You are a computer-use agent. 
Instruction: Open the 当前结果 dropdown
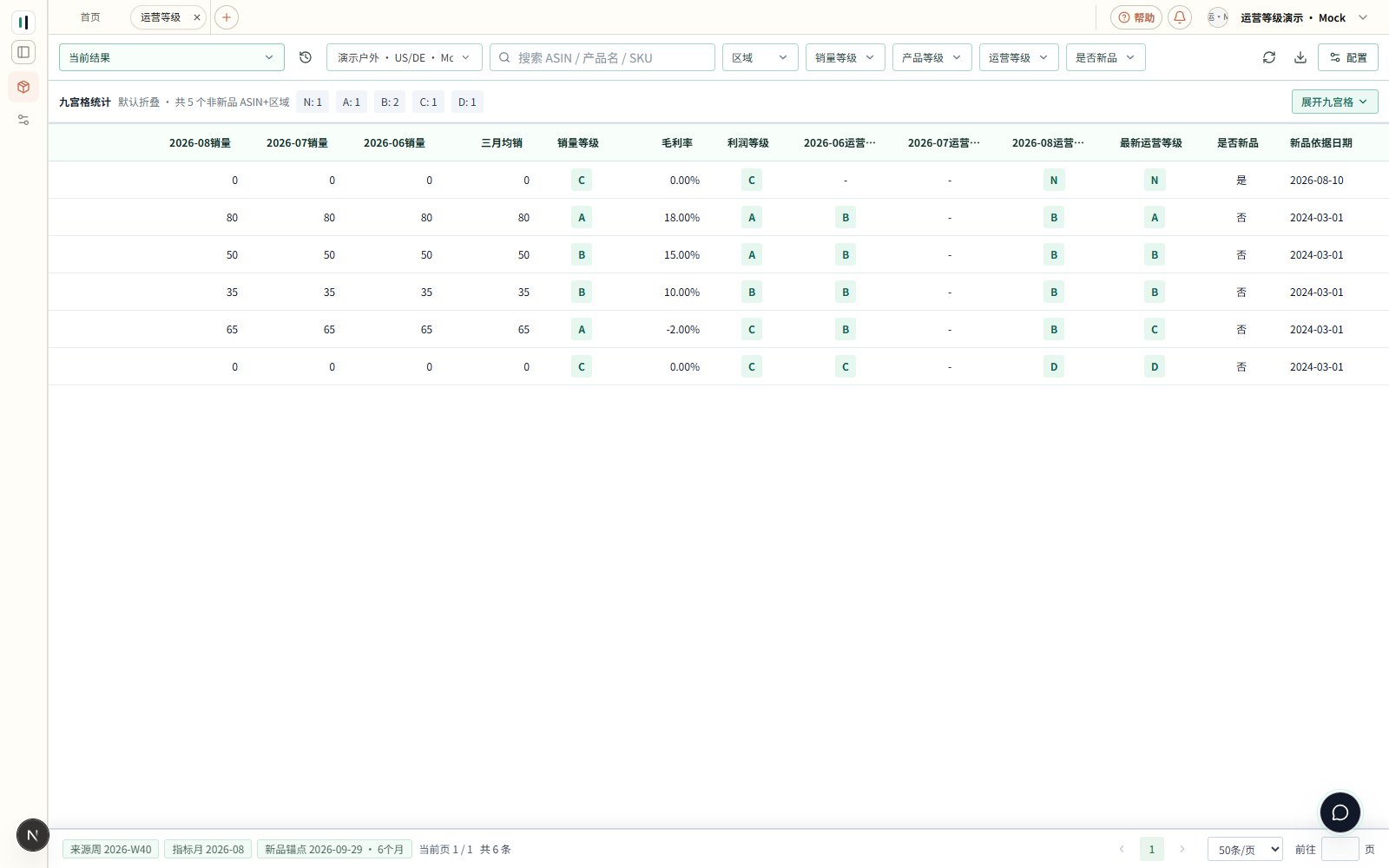point(172,57)
